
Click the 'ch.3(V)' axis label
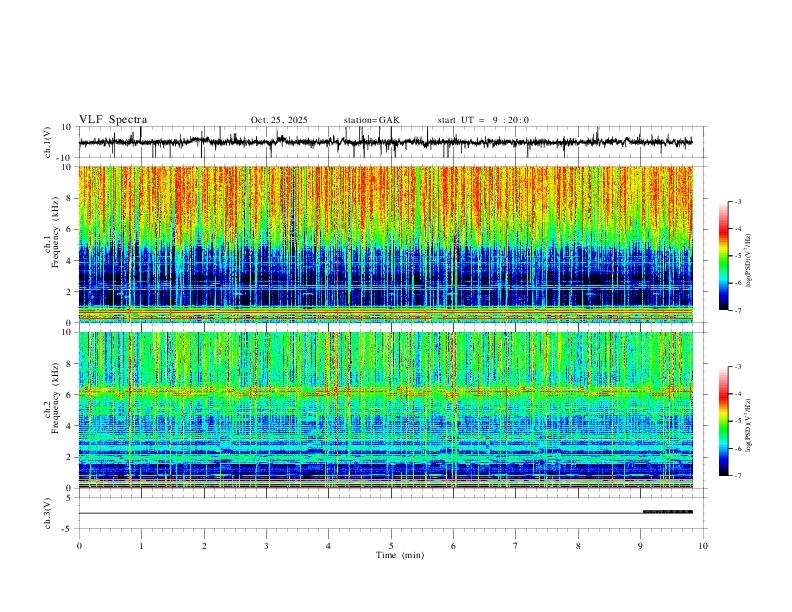click(48, 513)
